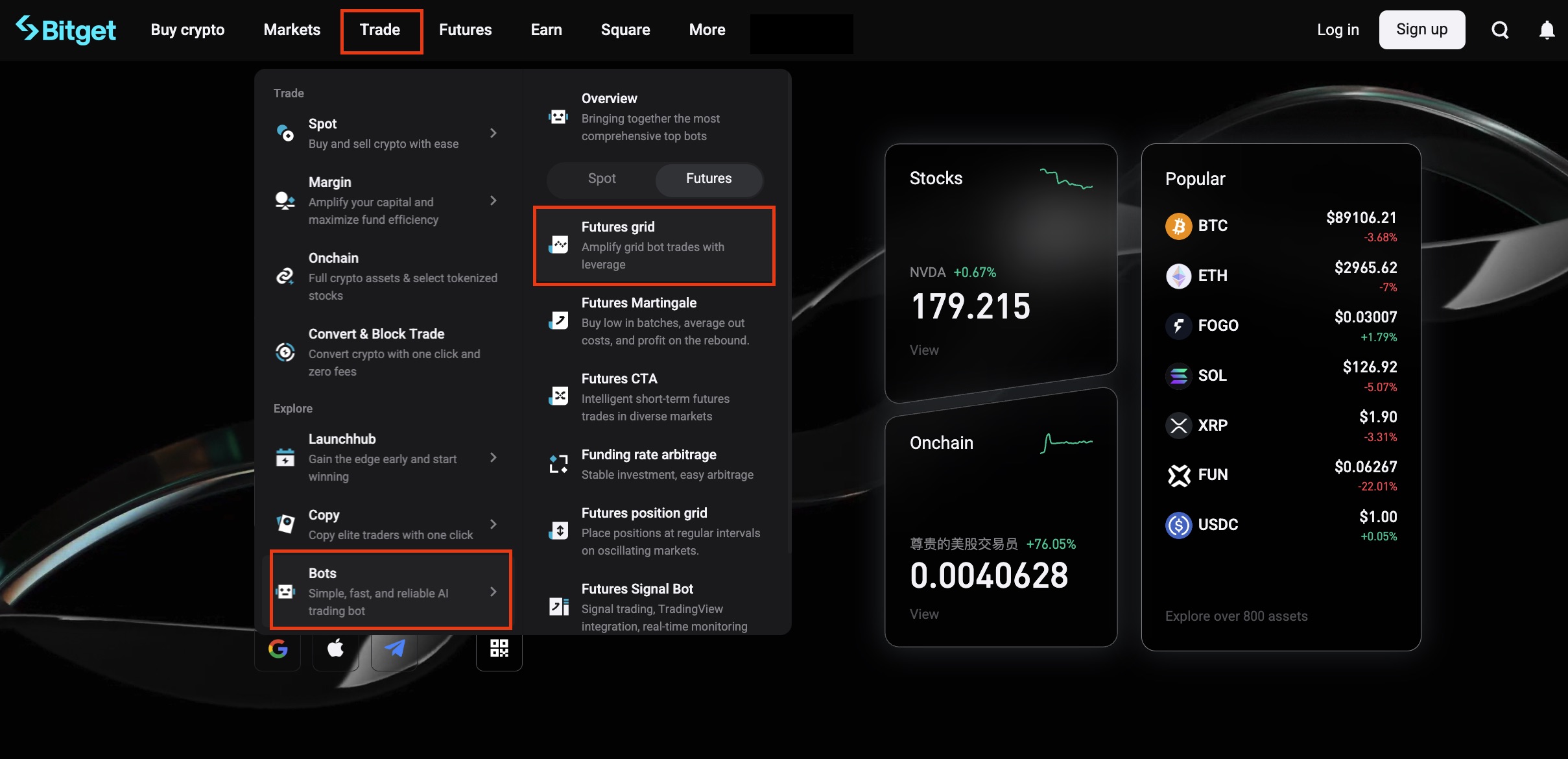Open the Markets menu
The image size is (1568, 759).
click(291, 29)
